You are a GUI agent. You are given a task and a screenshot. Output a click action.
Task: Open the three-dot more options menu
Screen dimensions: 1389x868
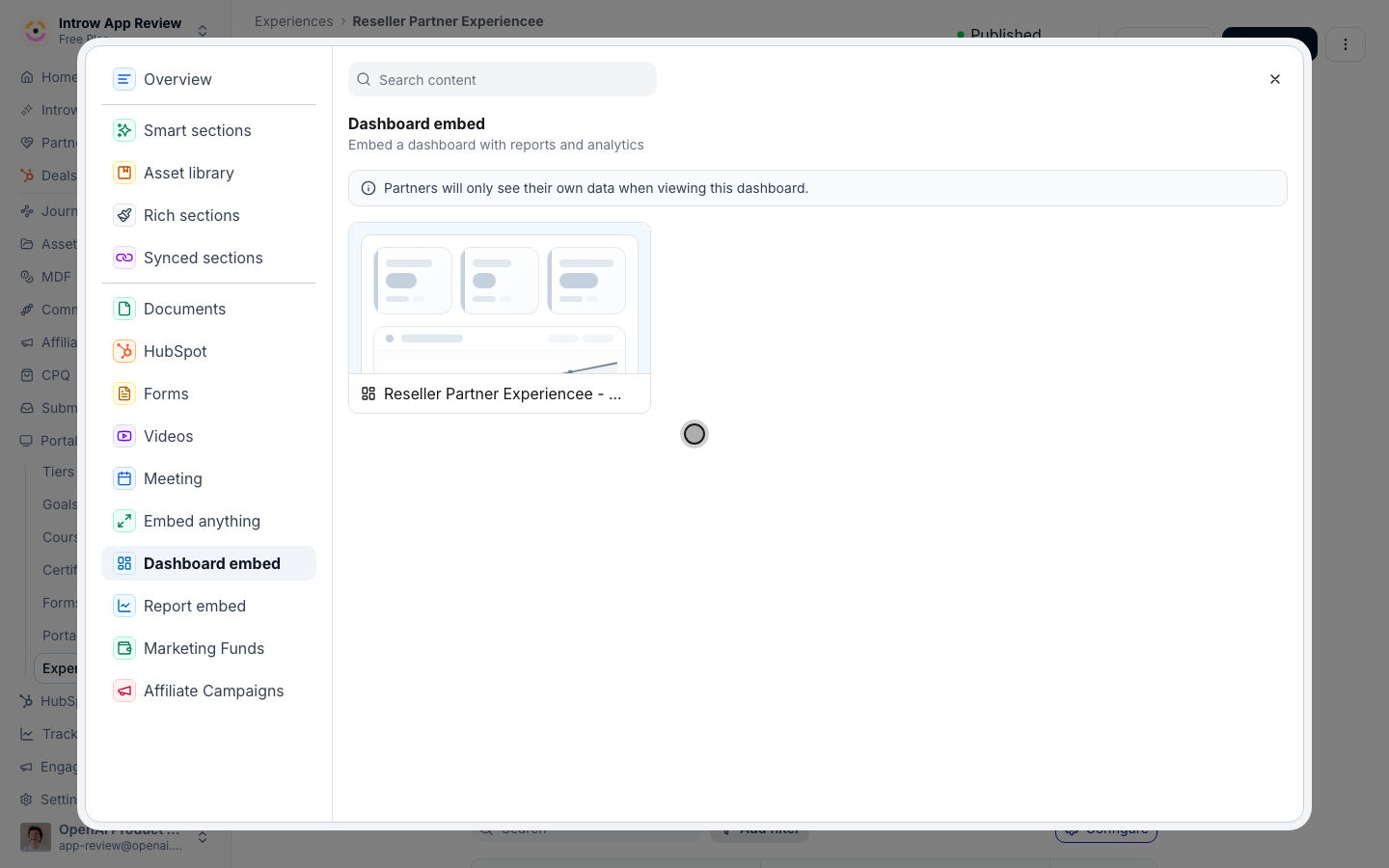[x=1346, y=44]
